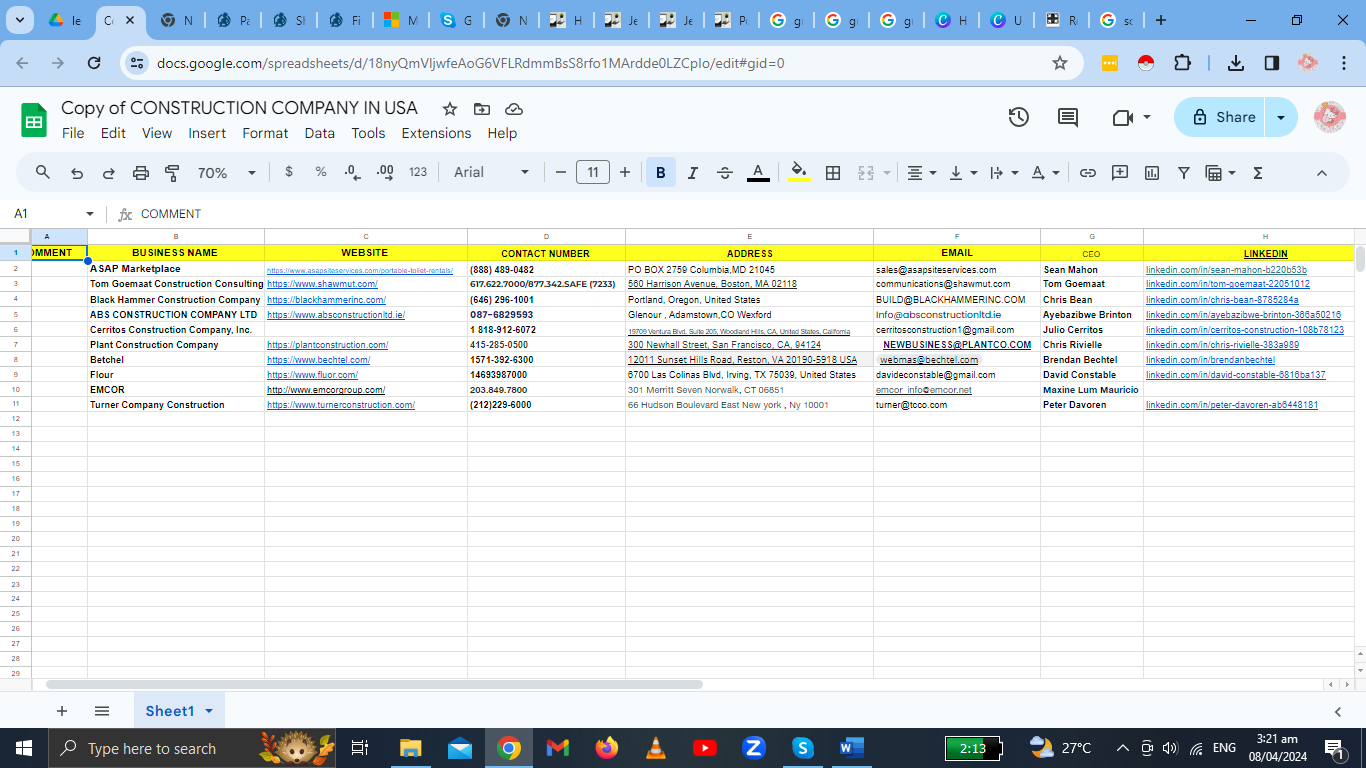Viewport: 1366px width, 768px height.
Task: Click the horizontal scrollbar of the sheet
Action: pyautogui.click(x=374, y=685)
